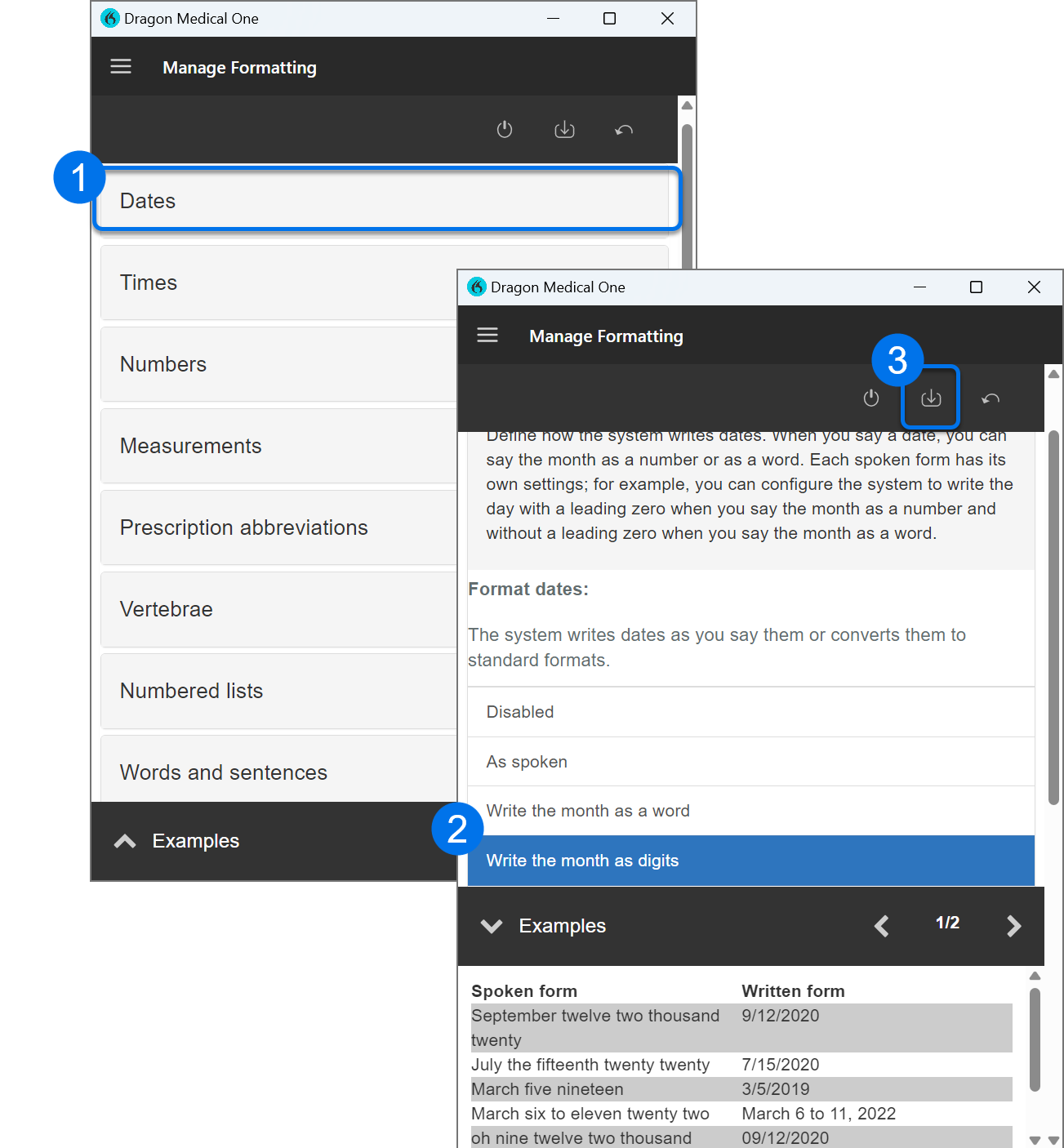This screenshot has width=1064, height=1148.
Task: Click the highlighted download icon marked by step 3
Action: coord(930,398)
